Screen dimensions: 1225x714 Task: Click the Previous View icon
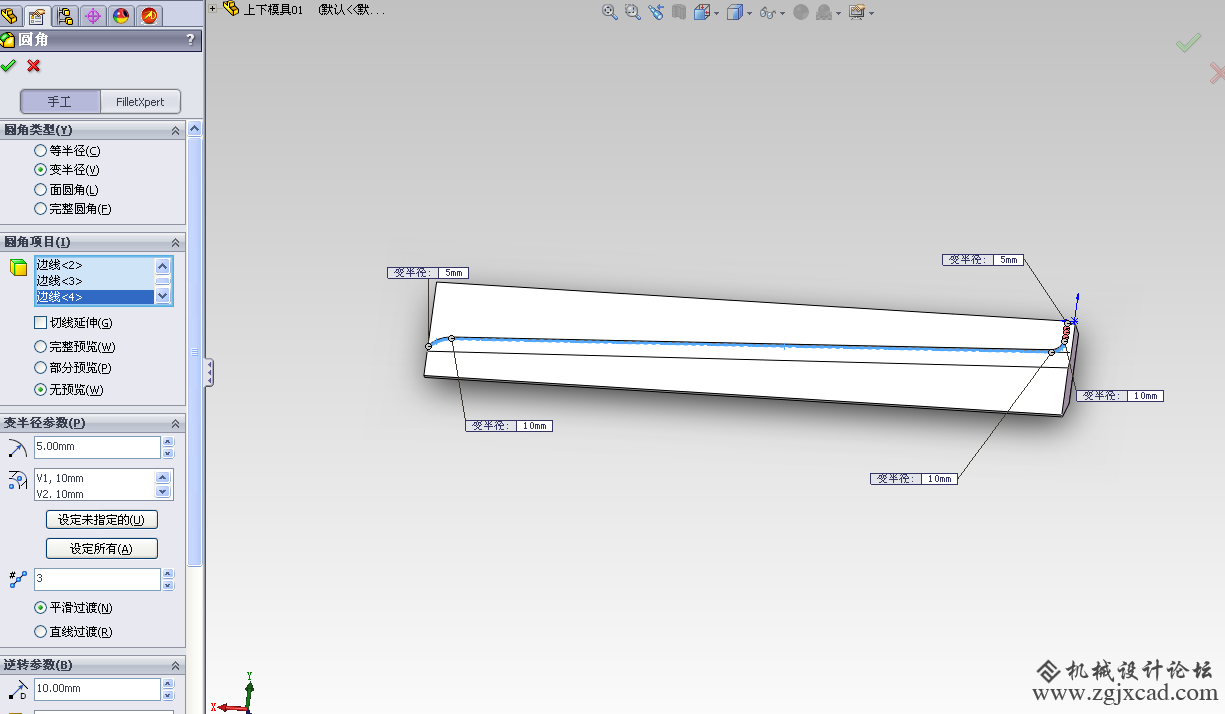pos(656,12)
